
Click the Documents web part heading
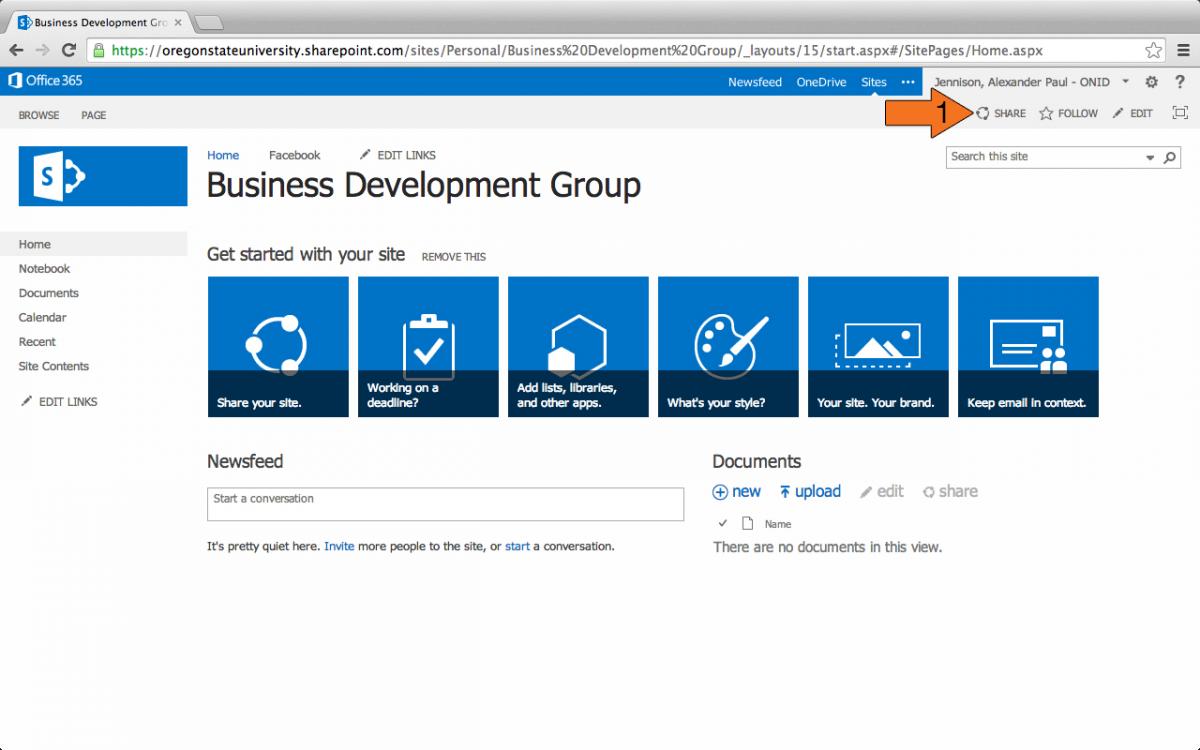coord(757,461)
